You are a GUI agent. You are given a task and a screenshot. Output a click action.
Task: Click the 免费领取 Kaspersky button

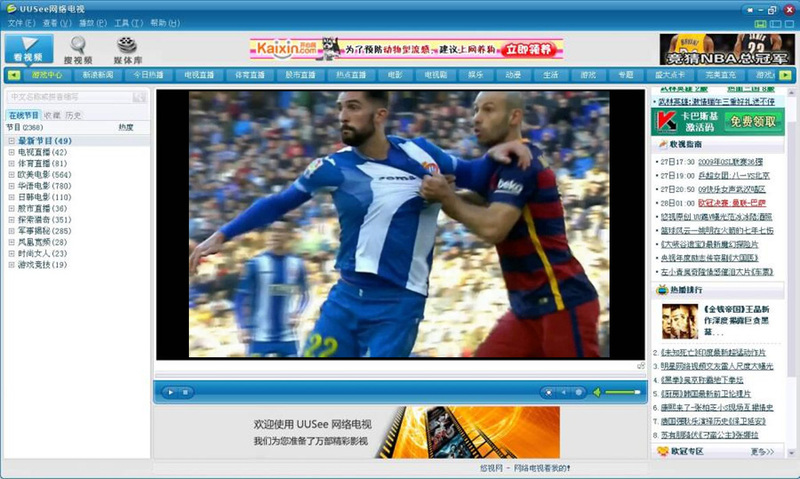click(x=753, y=121)
